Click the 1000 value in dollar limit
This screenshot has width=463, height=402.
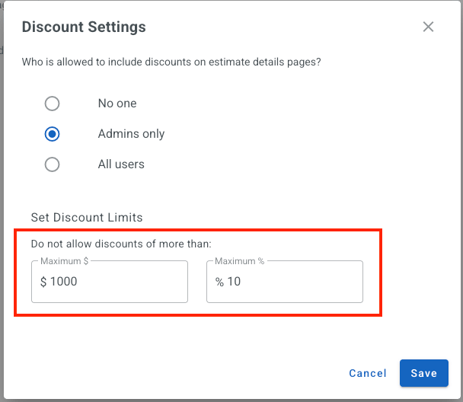click(64, 282)
